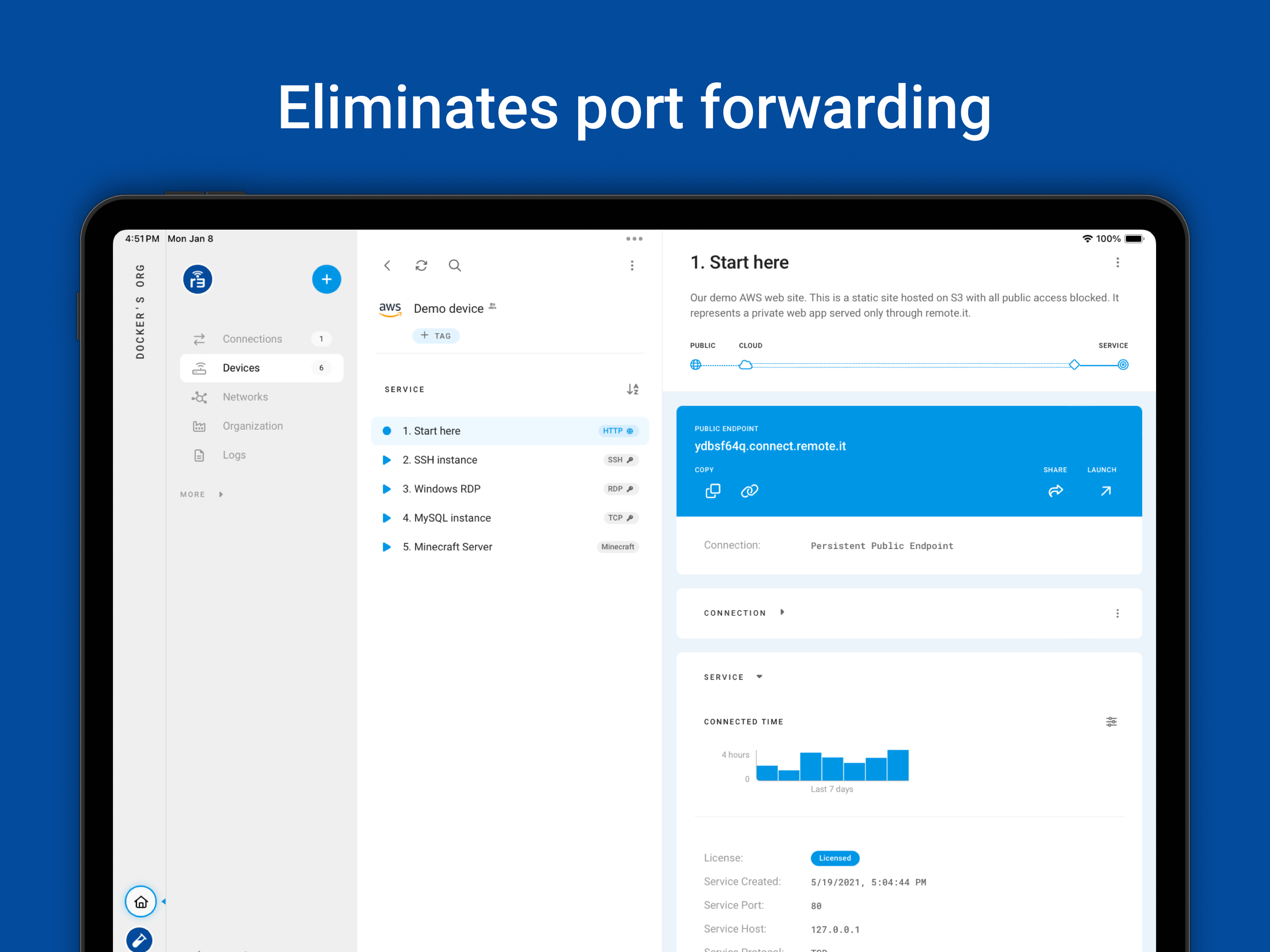
Task: Open search with the magnifier icon
Action: (x=455, y=265)
